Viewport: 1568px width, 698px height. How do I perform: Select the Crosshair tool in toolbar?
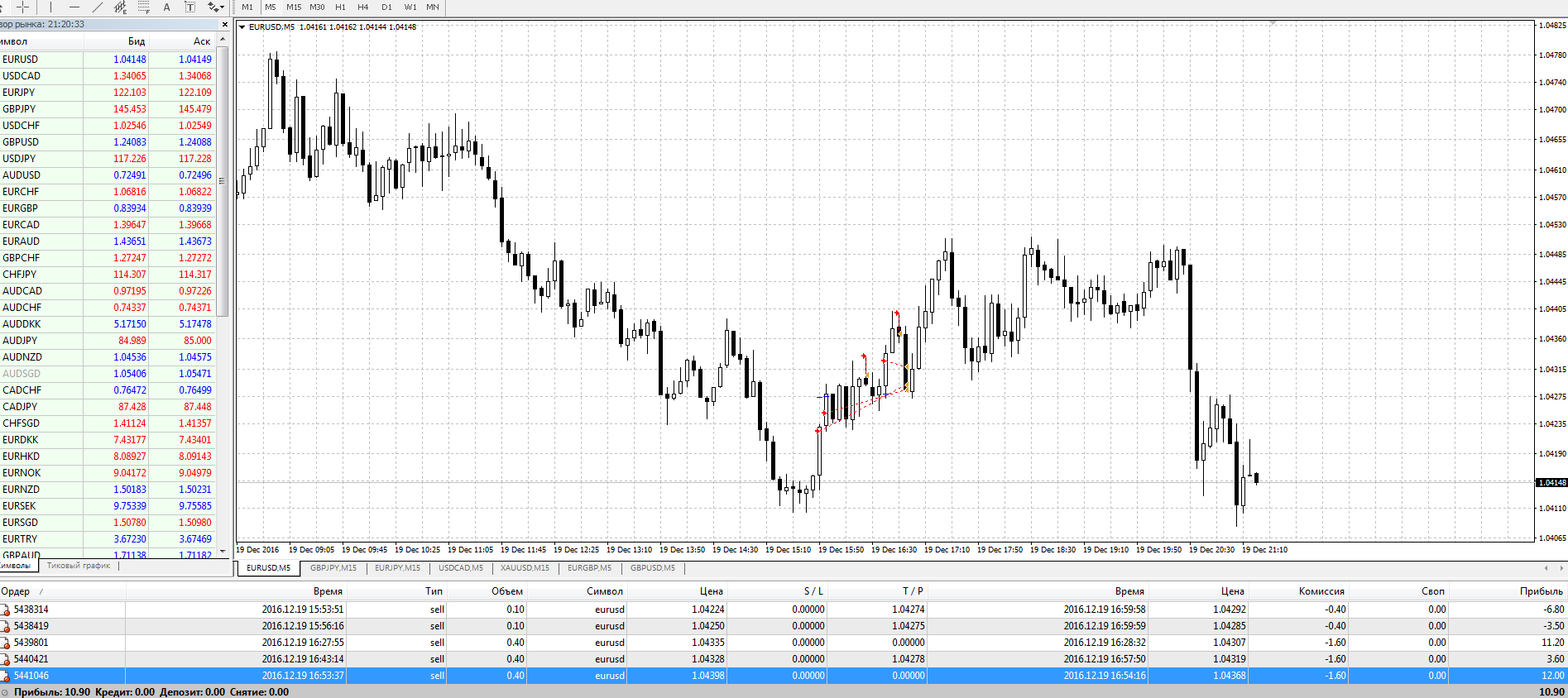click(x=23, y=7)
